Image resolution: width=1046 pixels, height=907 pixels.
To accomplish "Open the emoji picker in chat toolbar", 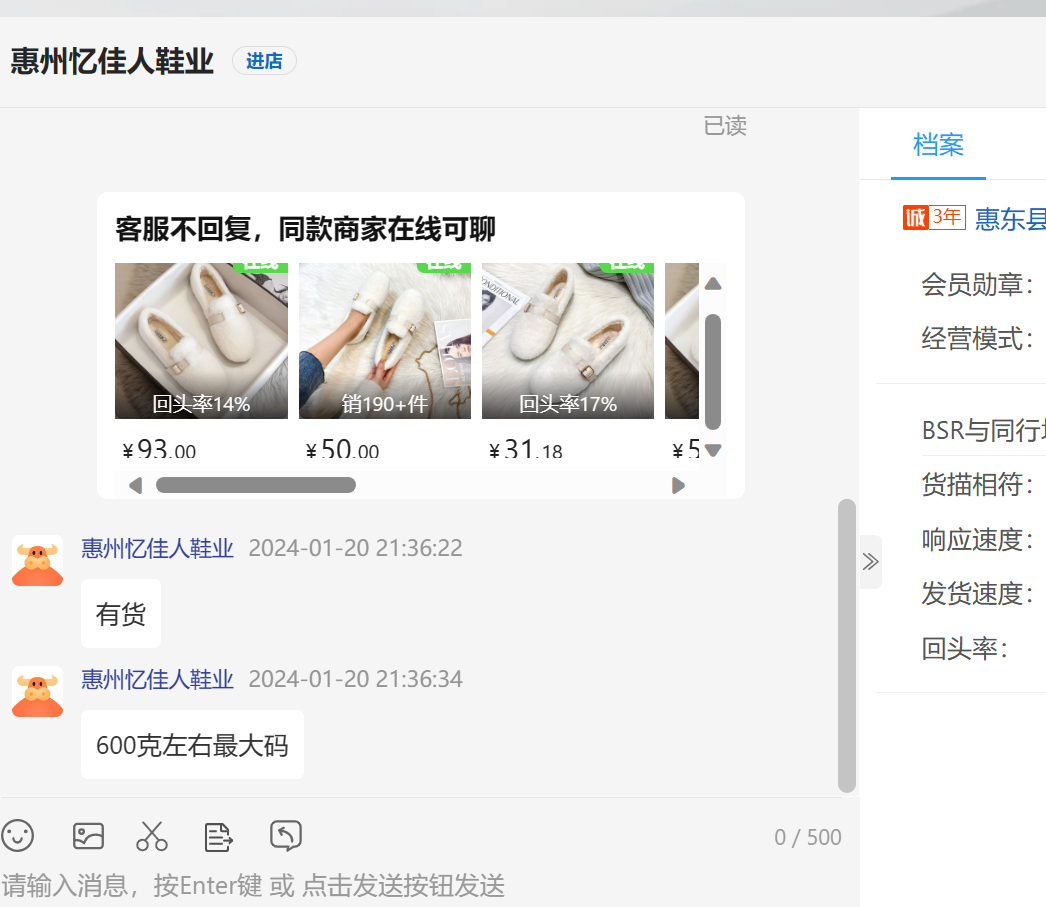I will (x=18, y=835).
